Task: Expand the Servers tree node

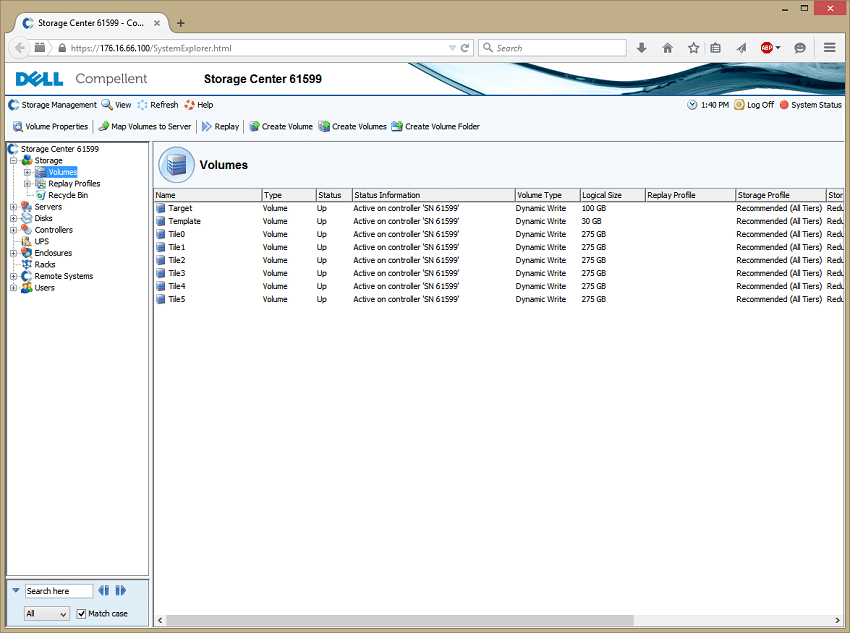Action: click(14, 206)
